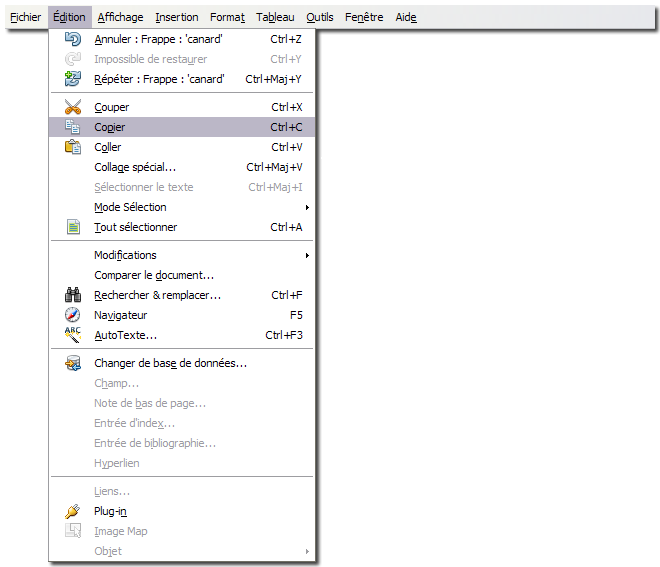This screenshot has height=567, width=660.
Task: Open the AutoTexte... entry
Action: coord(182,335)
